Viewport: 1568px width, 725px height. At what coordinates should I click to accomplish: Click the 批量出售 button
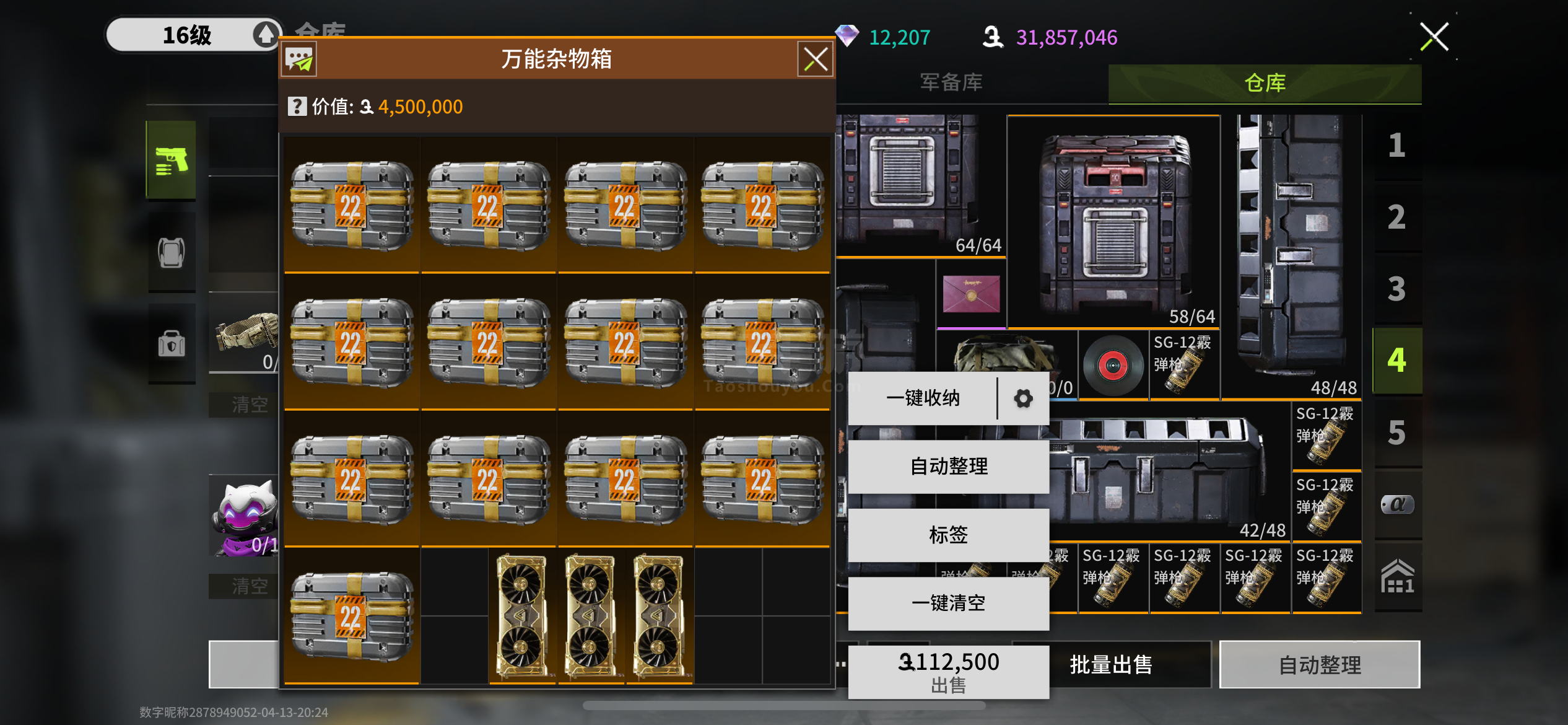(x=1111, y=665)
